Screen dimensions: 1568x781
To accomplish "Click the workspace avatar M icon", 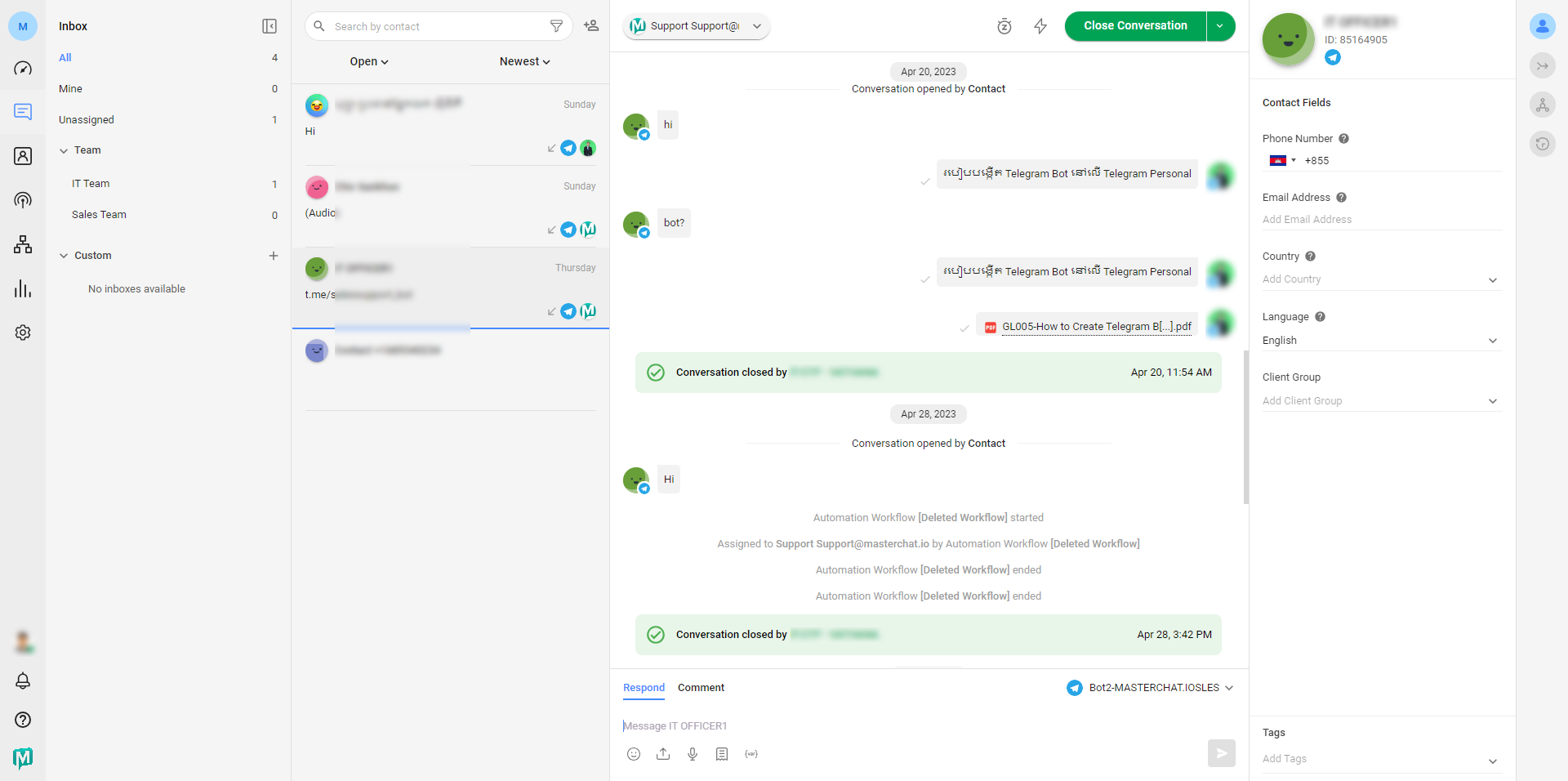I will (23, 26).
